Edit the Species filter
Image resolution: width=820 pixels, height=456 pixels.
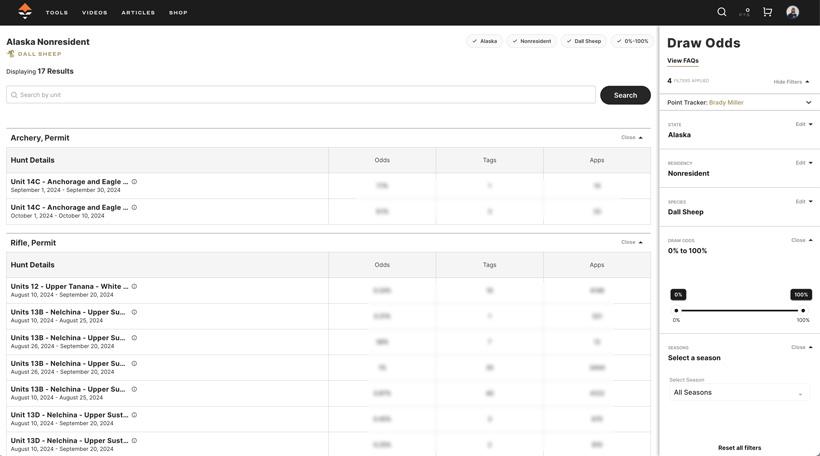click(804, 202)
